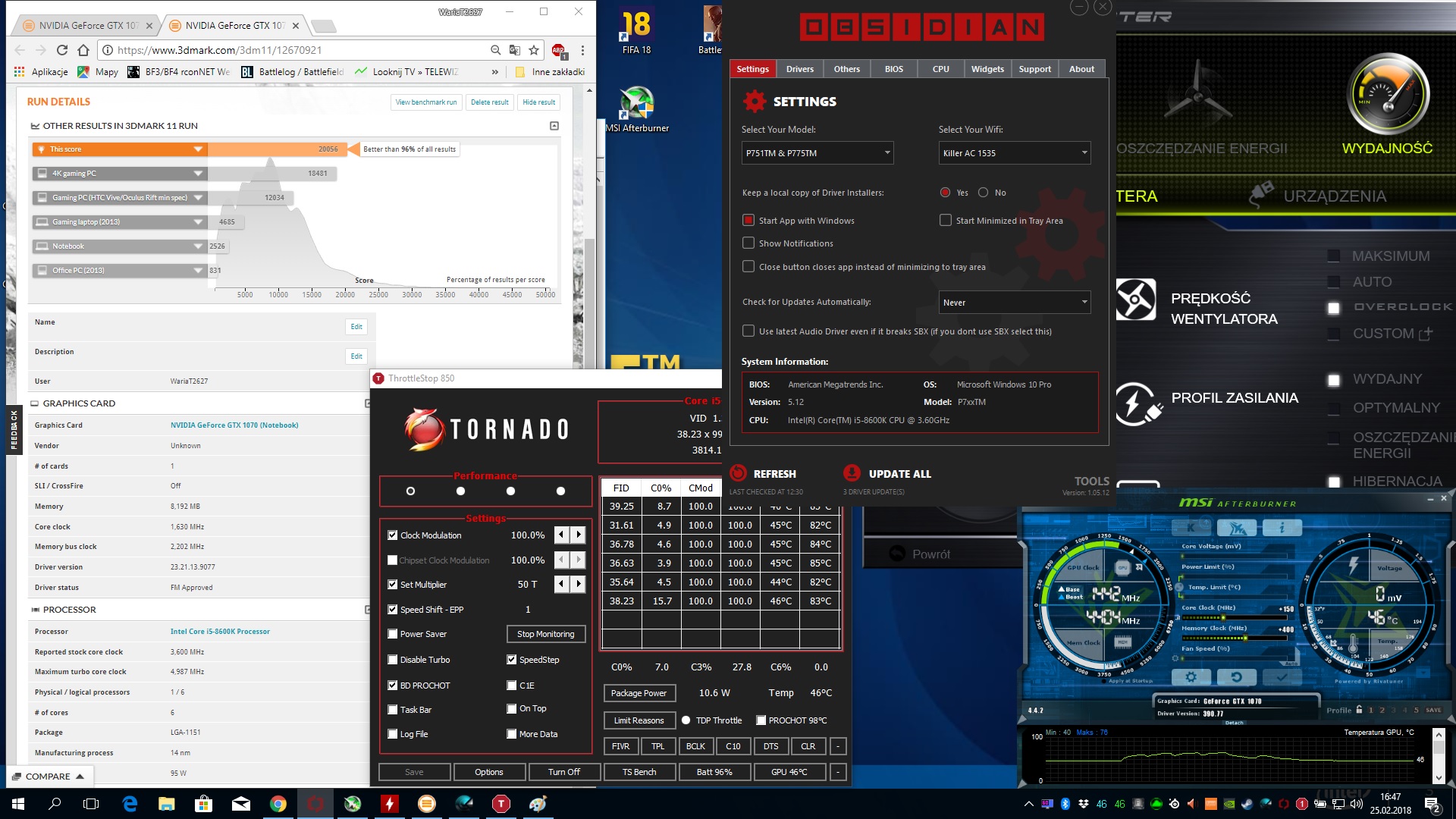Click Afterburner apply checkmark button
Image resolution: width=1456 pixels, height=819 pixels.
click(1282, 676)
